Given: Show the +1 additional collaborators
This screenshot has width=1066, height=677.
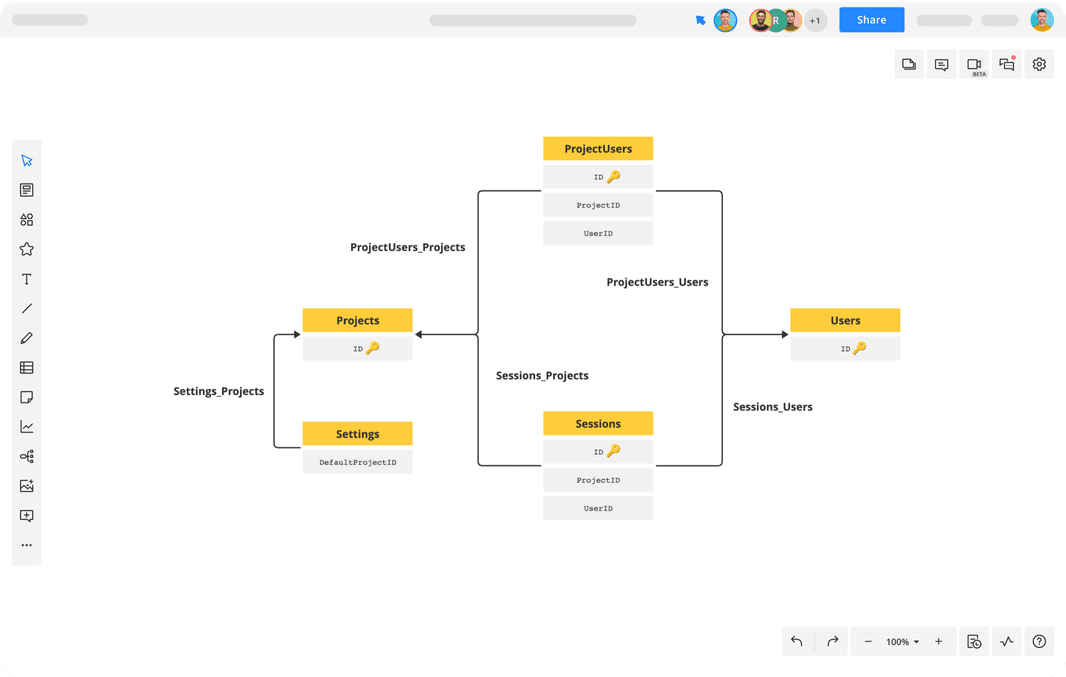Looking at the screenshot, I should point(815,20).
